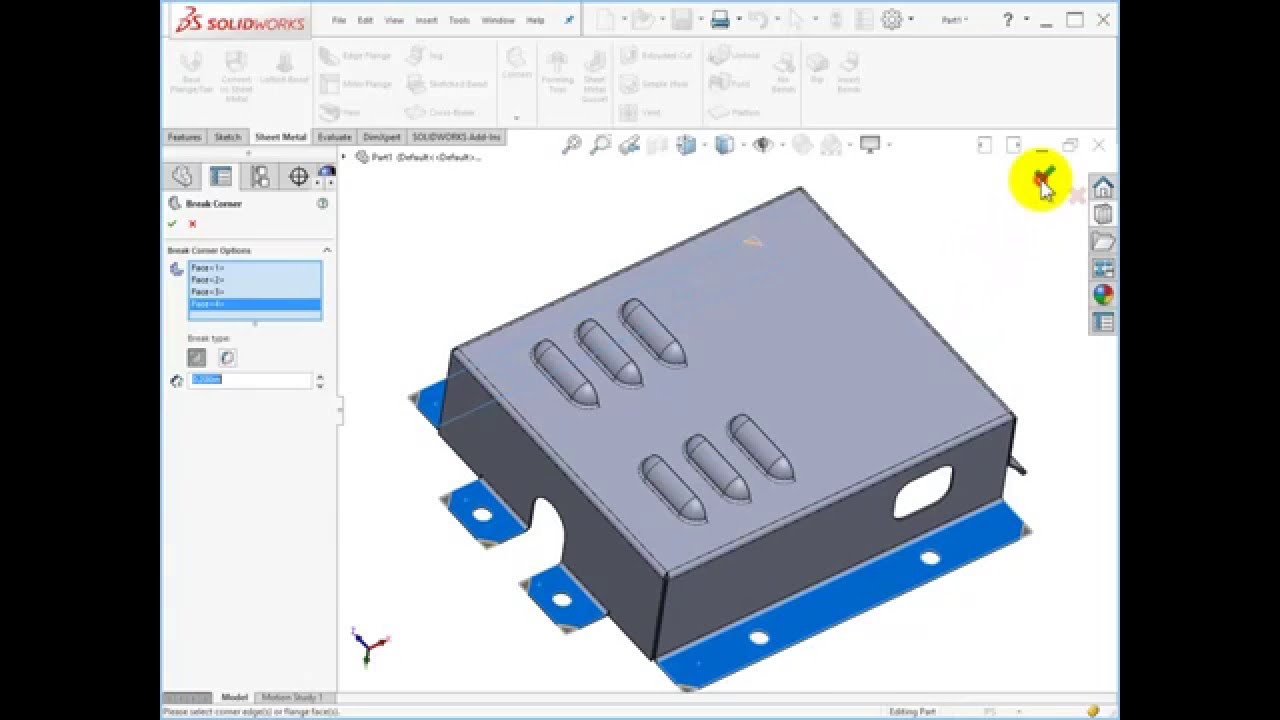1280x720 pixels.
Task: Open the View Palette task pane icon
Action: point(1103,269)
